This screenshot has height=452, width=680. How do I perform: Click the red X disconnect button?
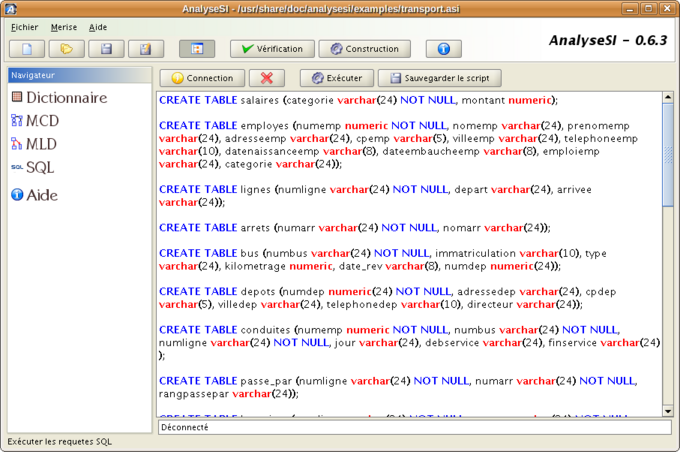[x=267, y=78]
